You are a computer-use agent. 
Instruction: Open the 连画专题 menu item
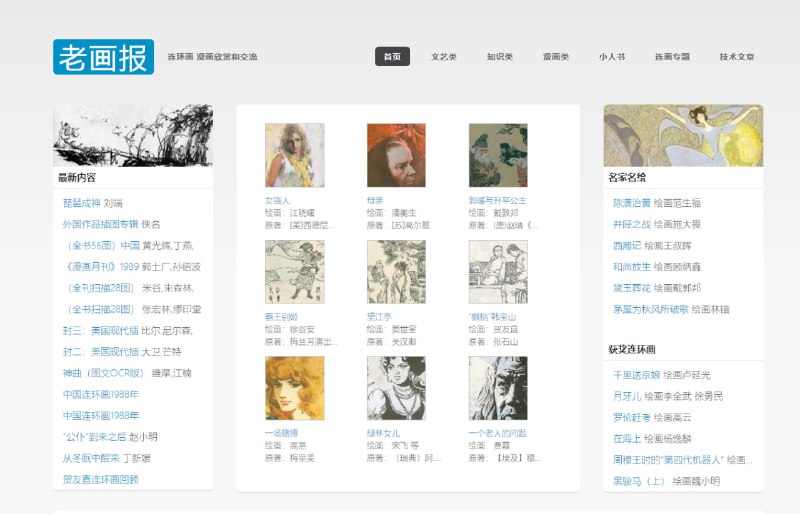pos(672,57)
